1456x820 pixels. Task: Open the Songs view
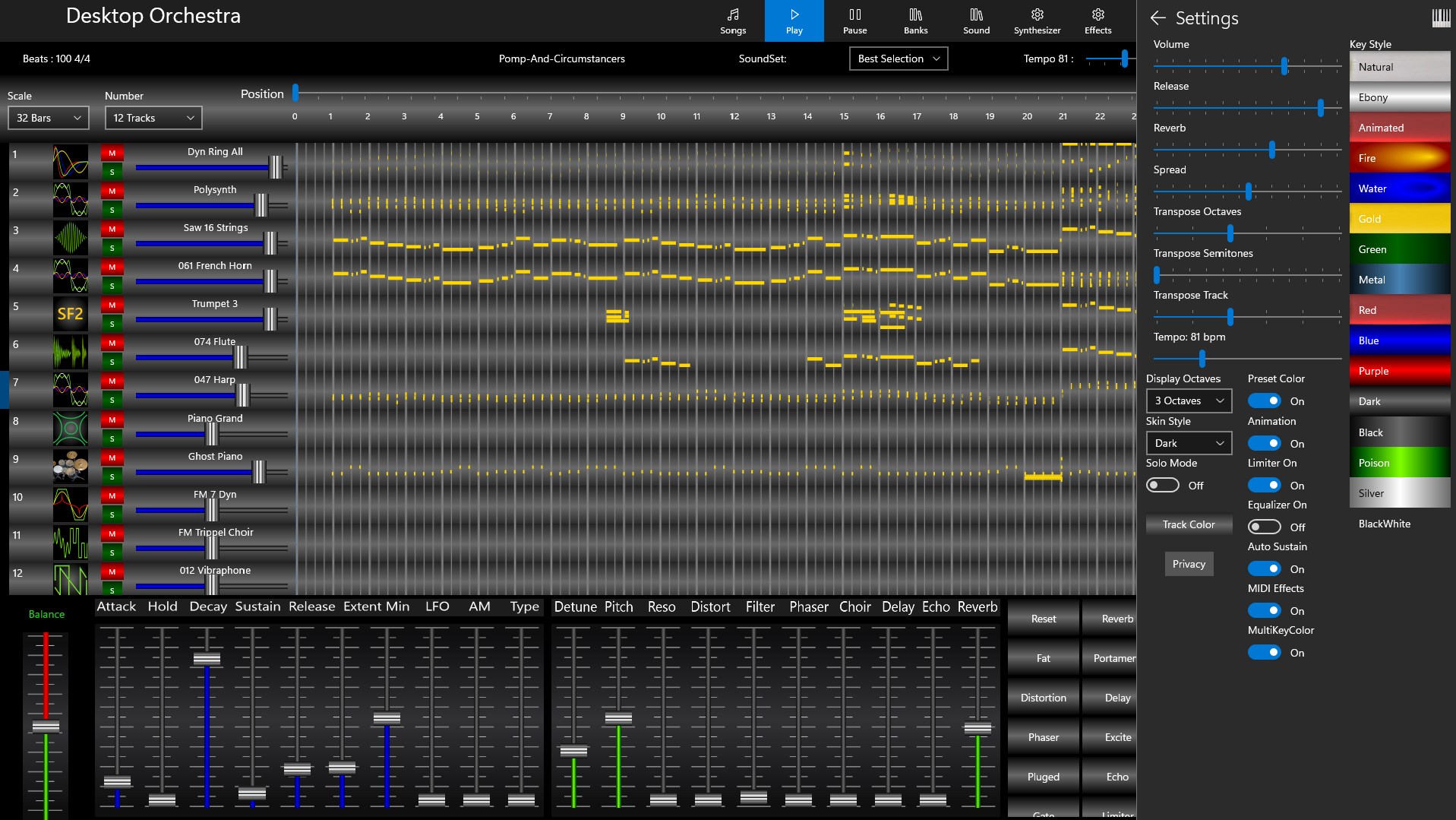[x=731, y=21]
